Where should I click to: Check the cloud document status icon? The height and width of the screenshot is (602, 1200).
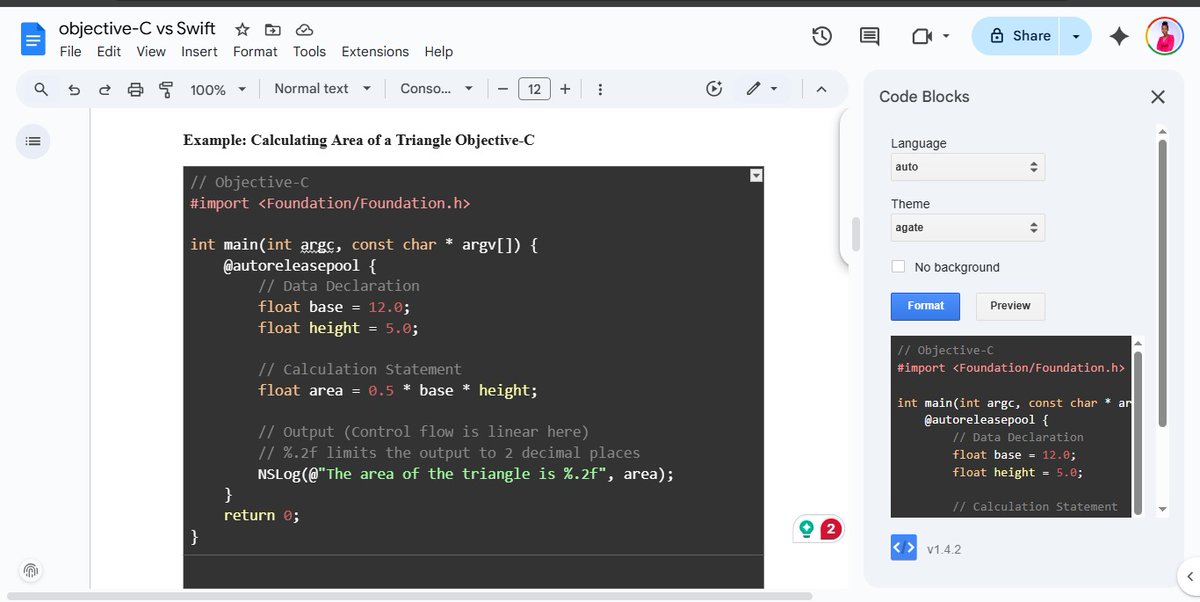[305, 30]
